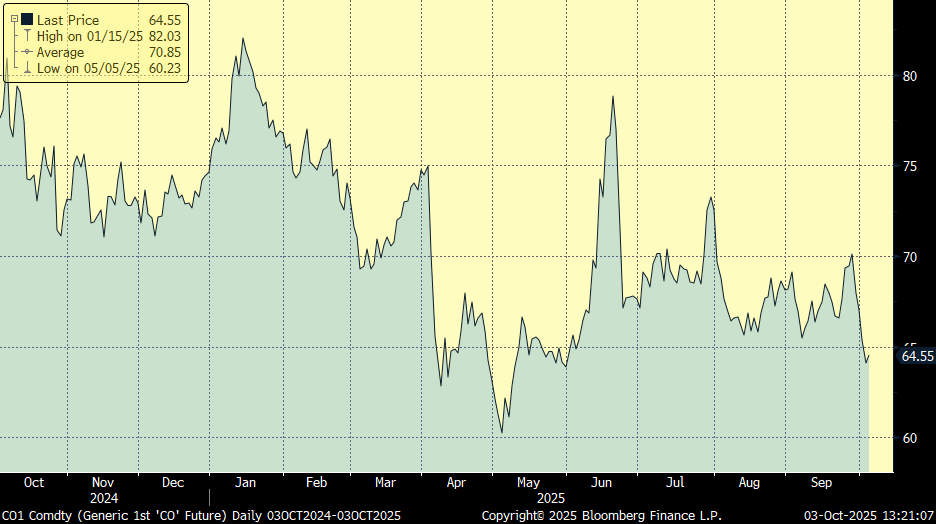Screen dimensions: 936x524
Task: Click the Average value 70.85 in legend
Action: [x=164, y=52]
